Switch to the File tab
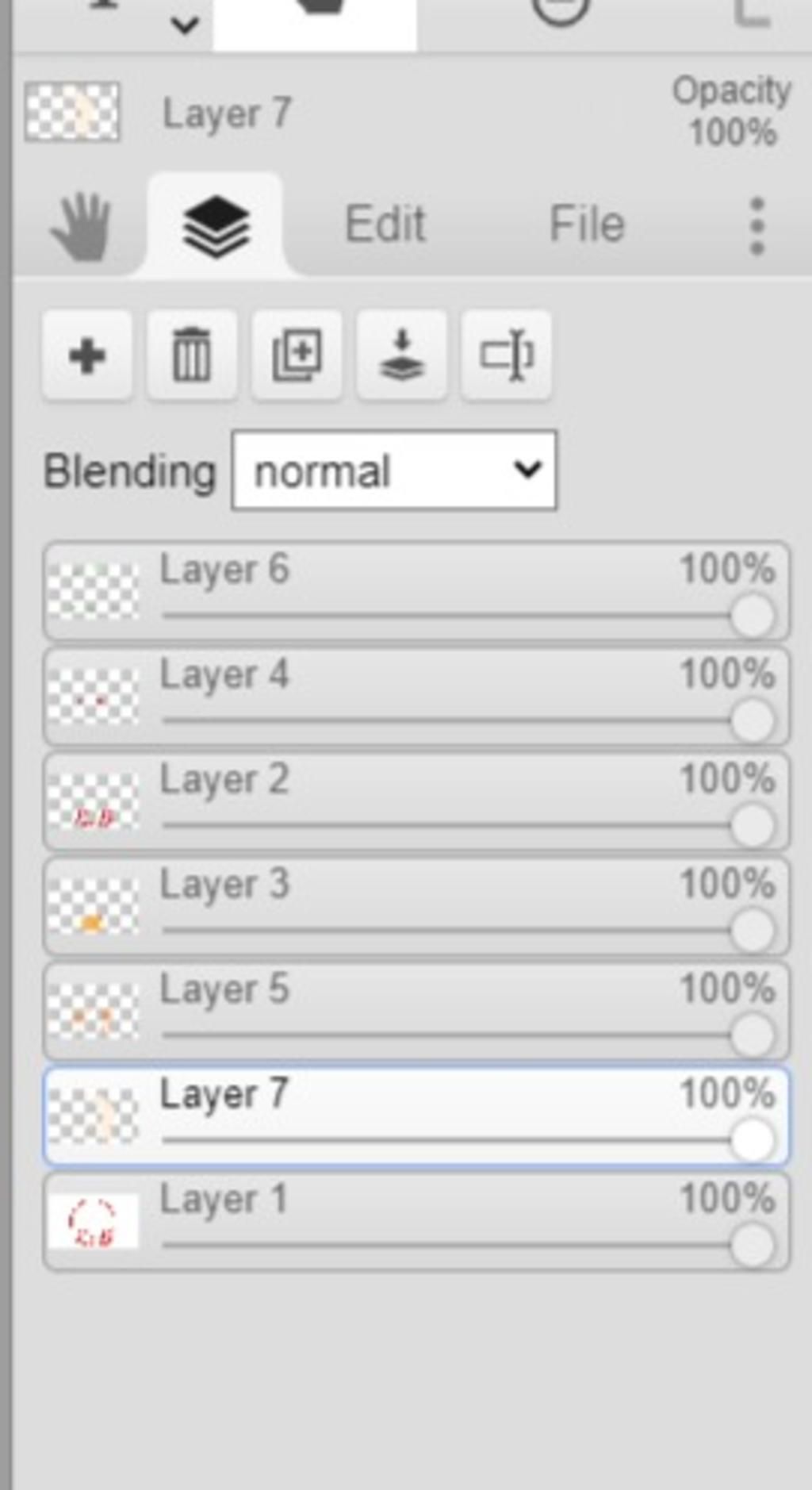 (x=587, y=224)
